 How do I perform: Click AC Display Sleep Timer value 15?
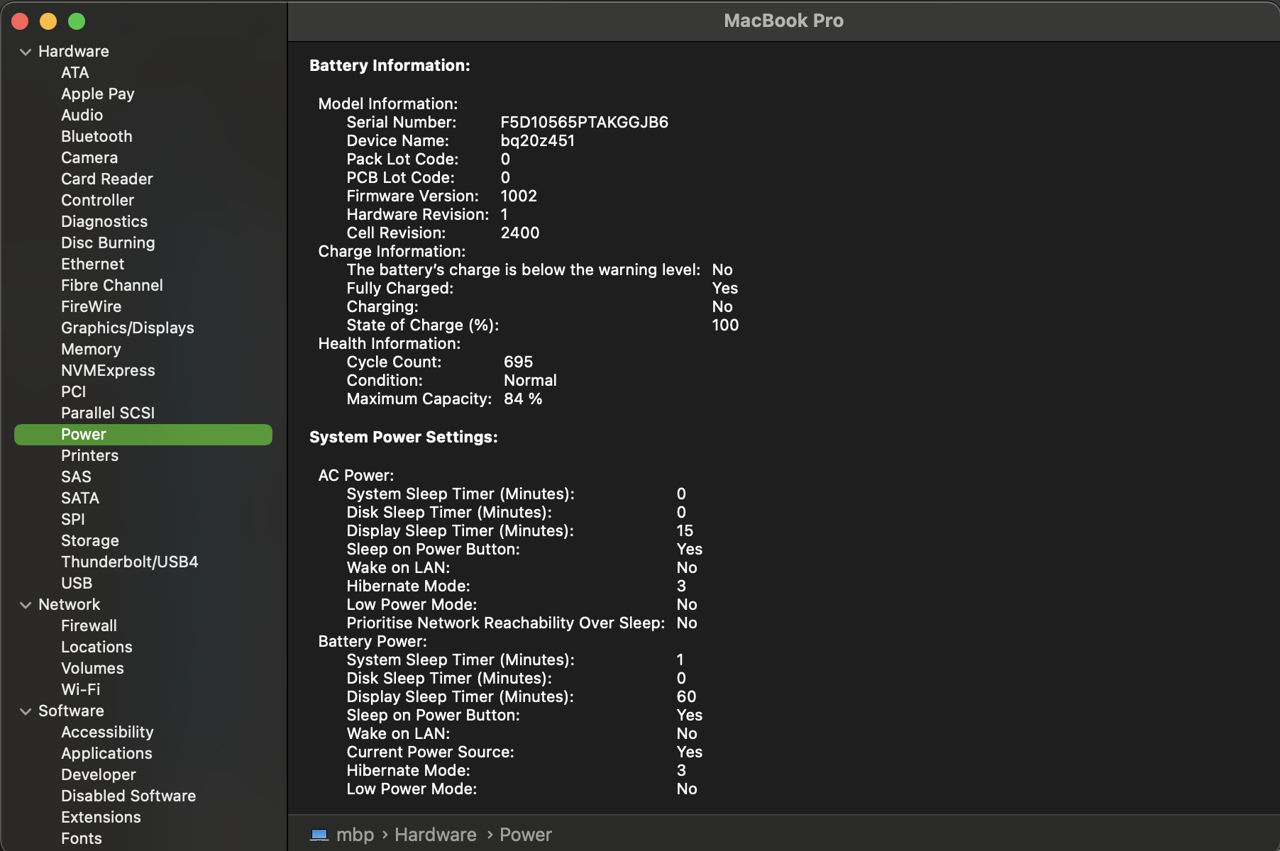[685, 531]
